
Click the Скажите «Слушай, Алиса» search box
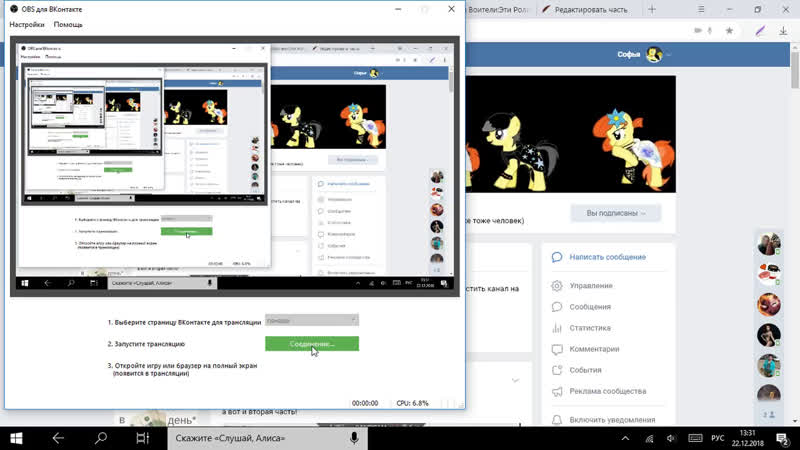[267, 438]
